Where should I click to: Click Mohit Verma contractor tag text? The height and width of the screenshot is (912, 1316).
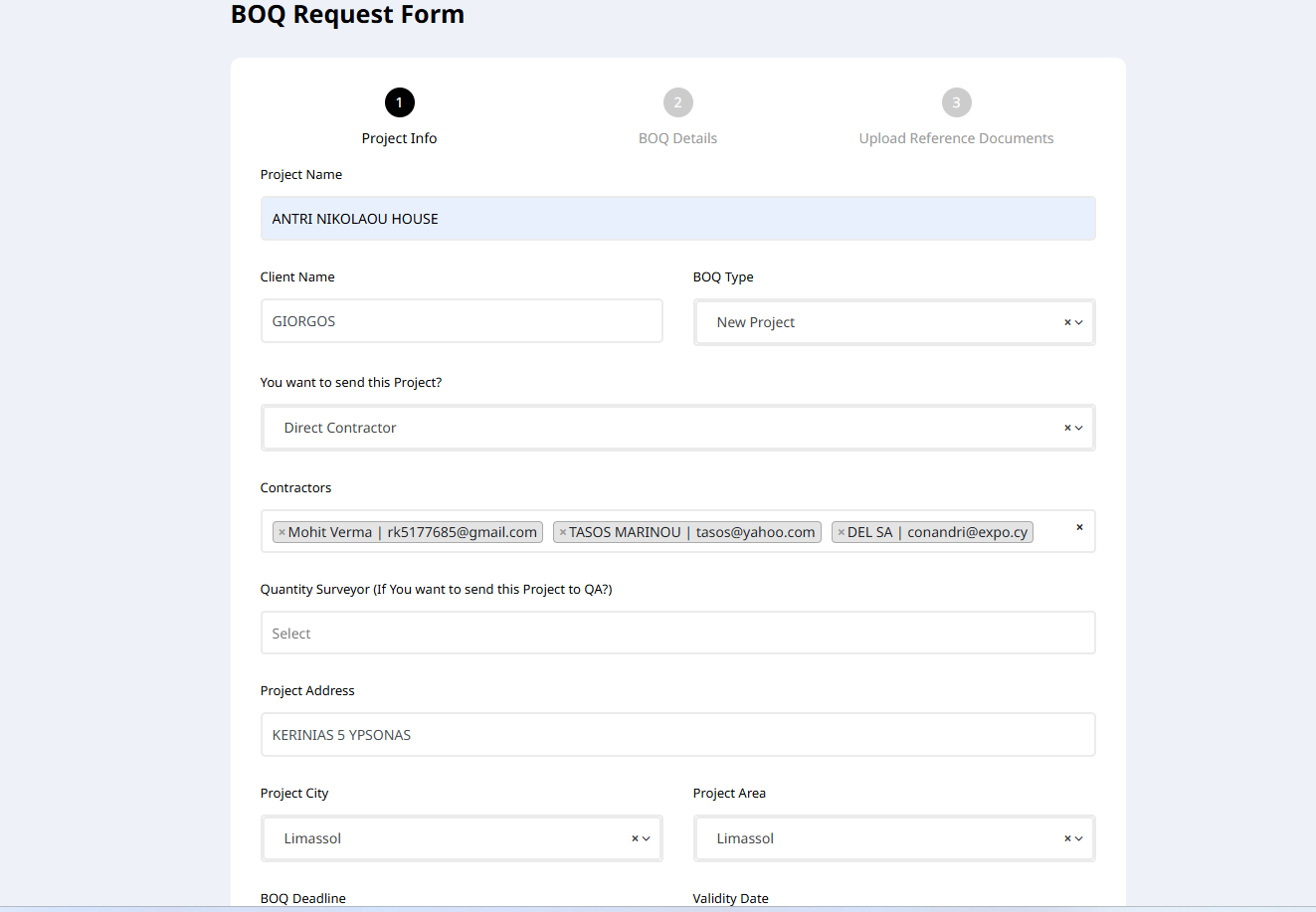[x=413, y=532]
